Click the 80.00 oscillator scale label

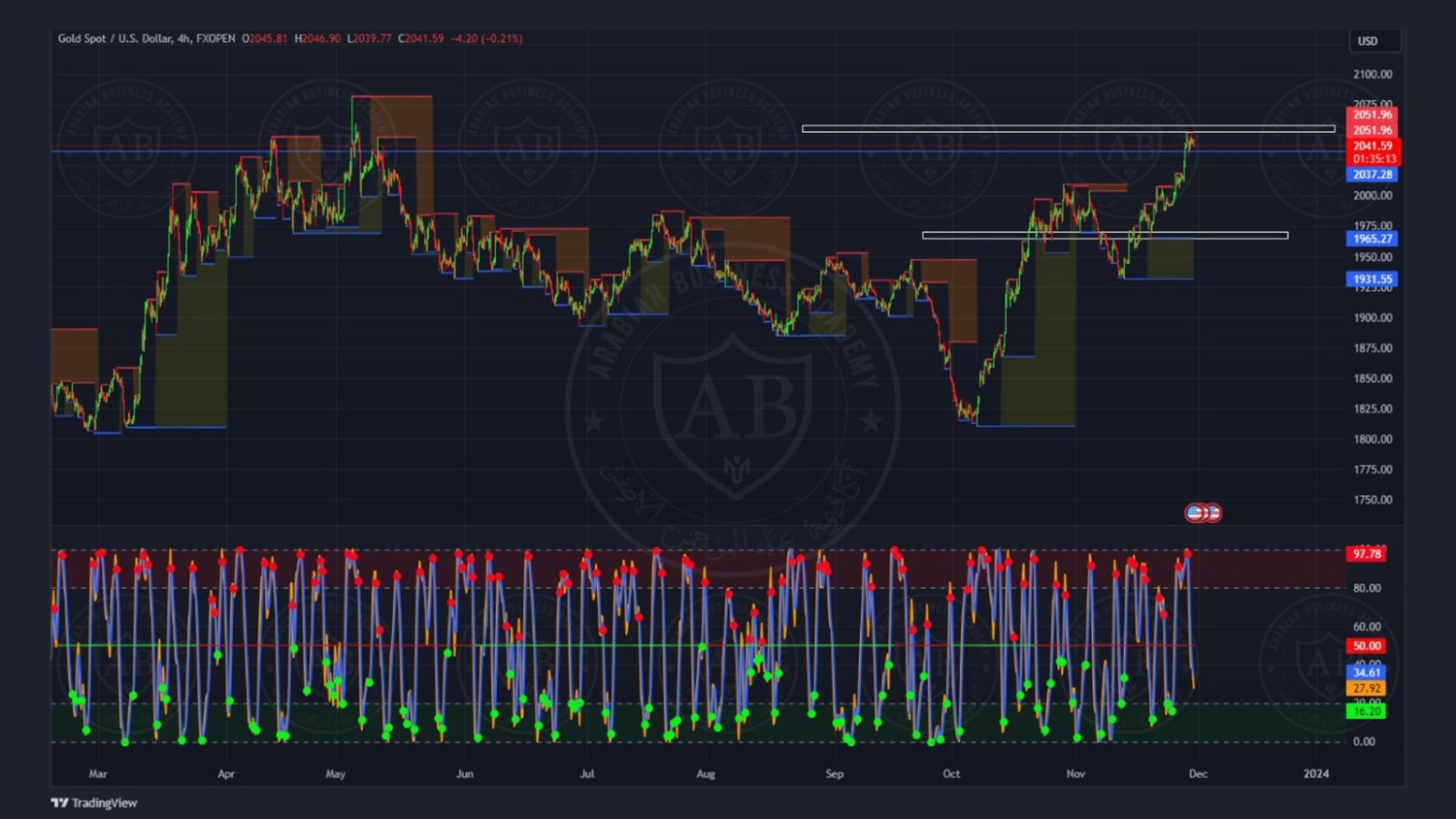click(1367, 588)
